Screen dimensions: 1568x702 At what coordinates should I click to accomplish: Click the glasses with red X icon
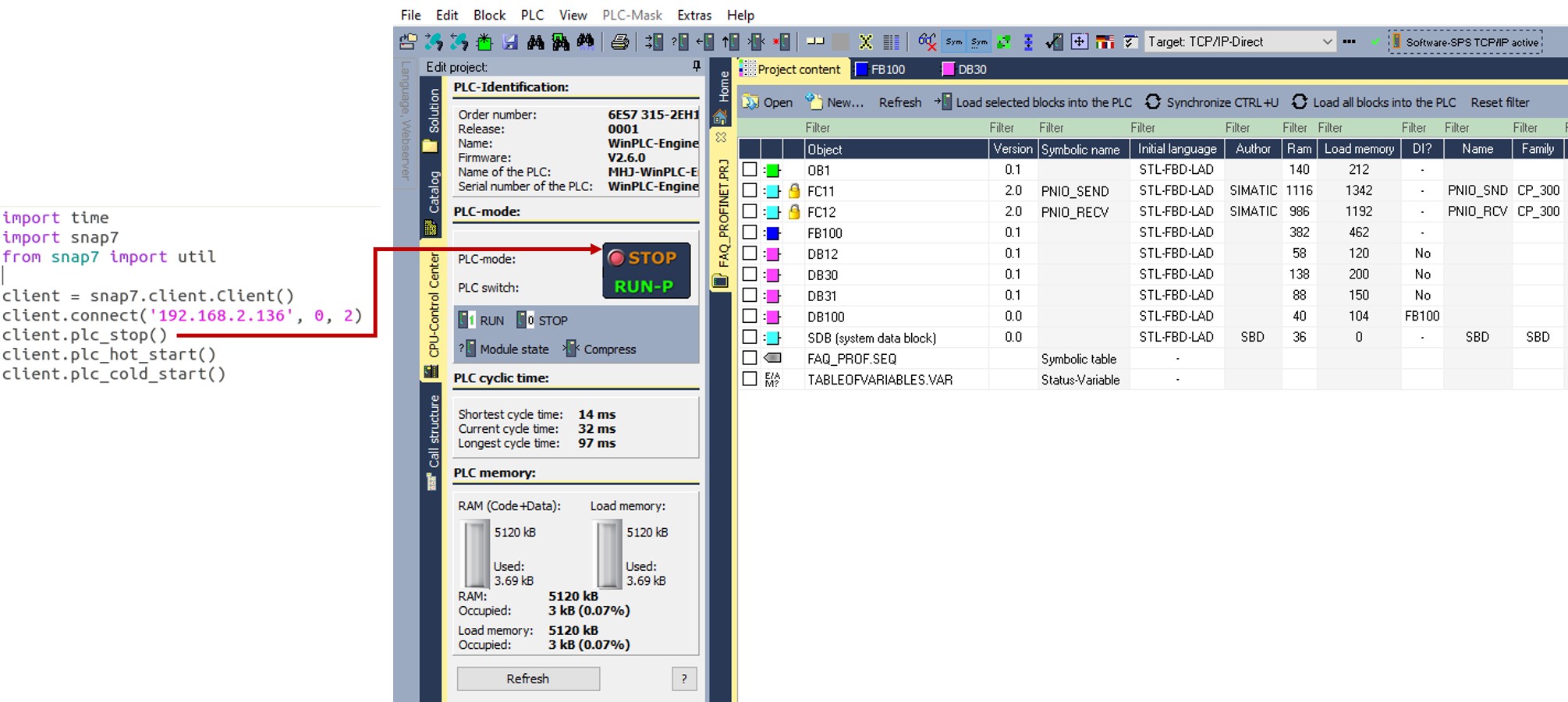[x=926, y=42]
